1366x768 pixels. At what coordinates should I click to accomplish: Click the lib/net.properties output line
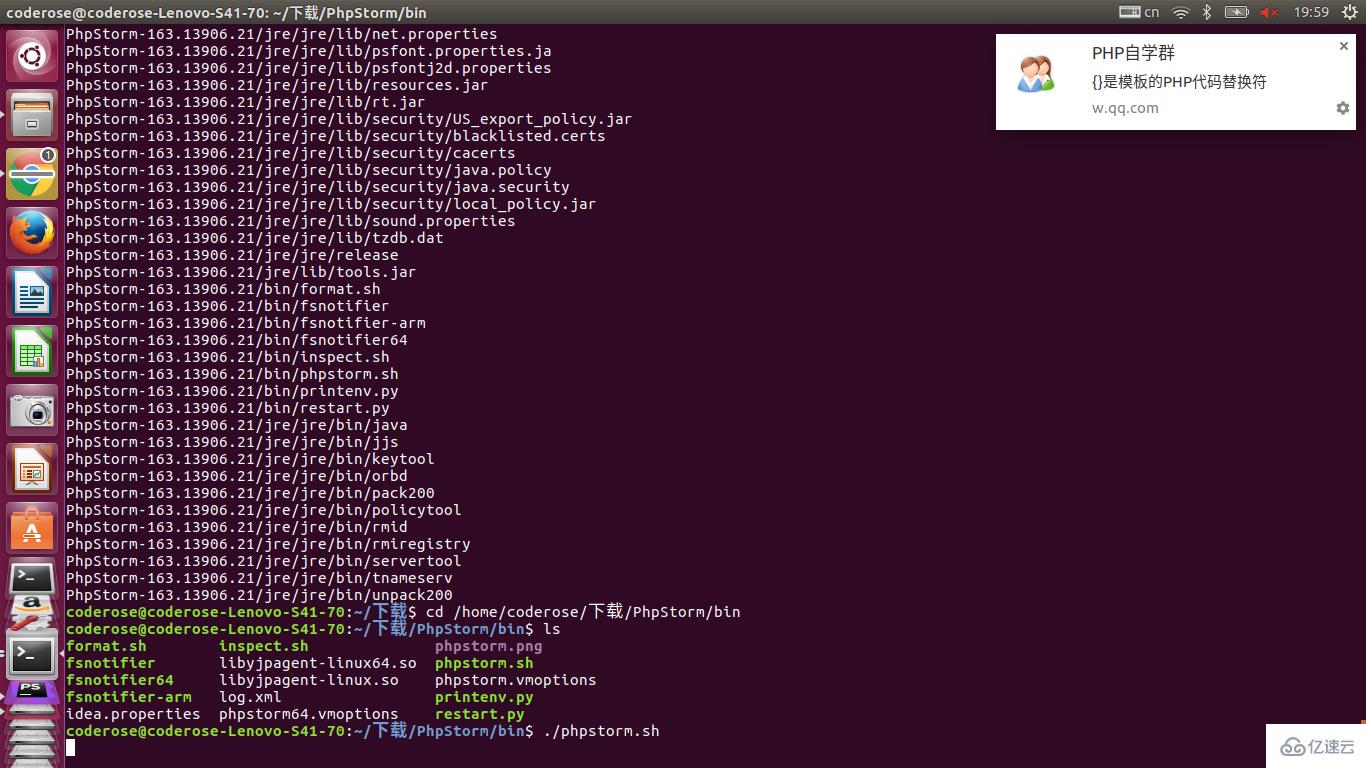pos(282,34)
